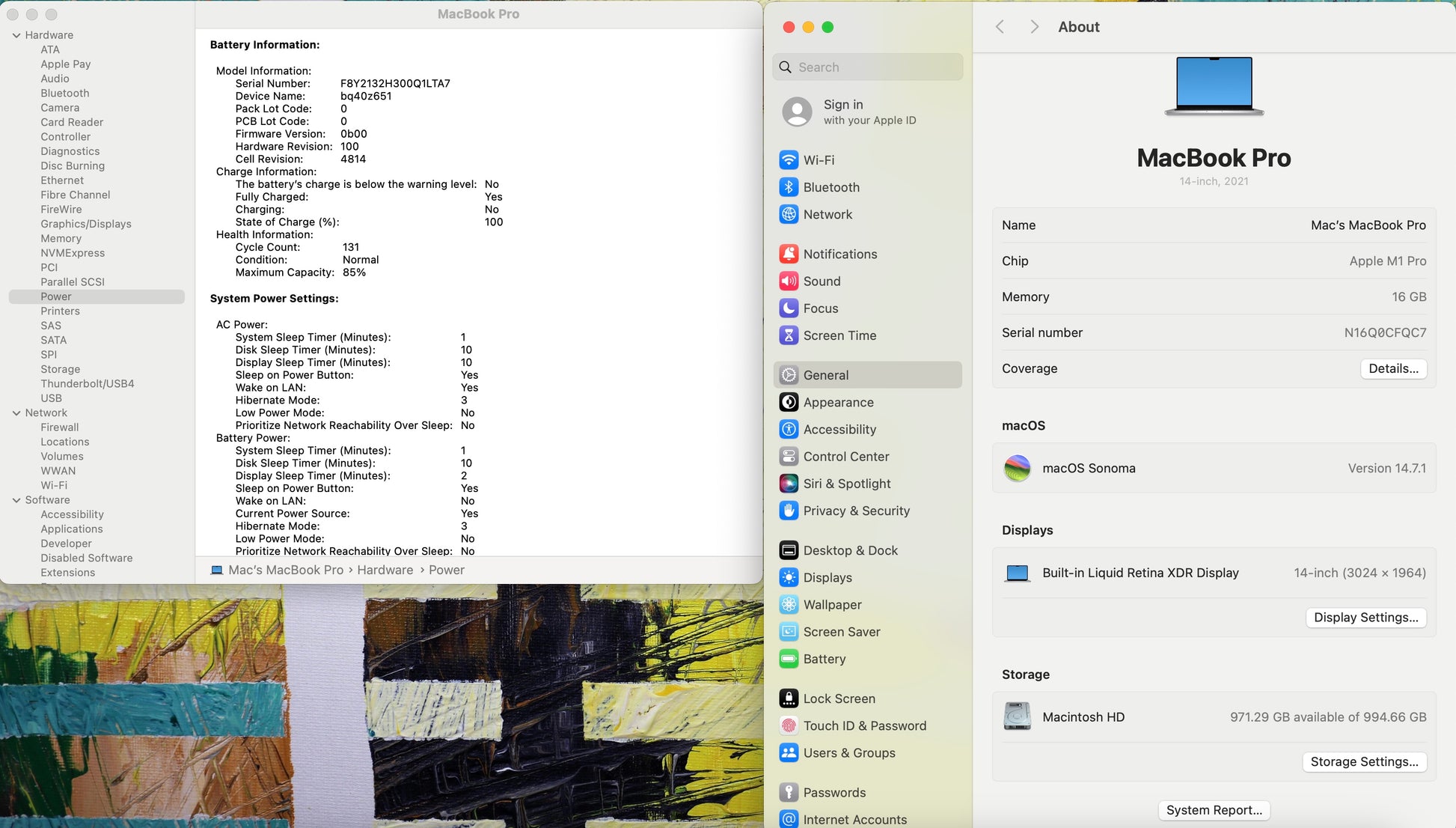Click the coverage Details... button
Viewport: 1456px width, 828px height.
point(1392,368)
